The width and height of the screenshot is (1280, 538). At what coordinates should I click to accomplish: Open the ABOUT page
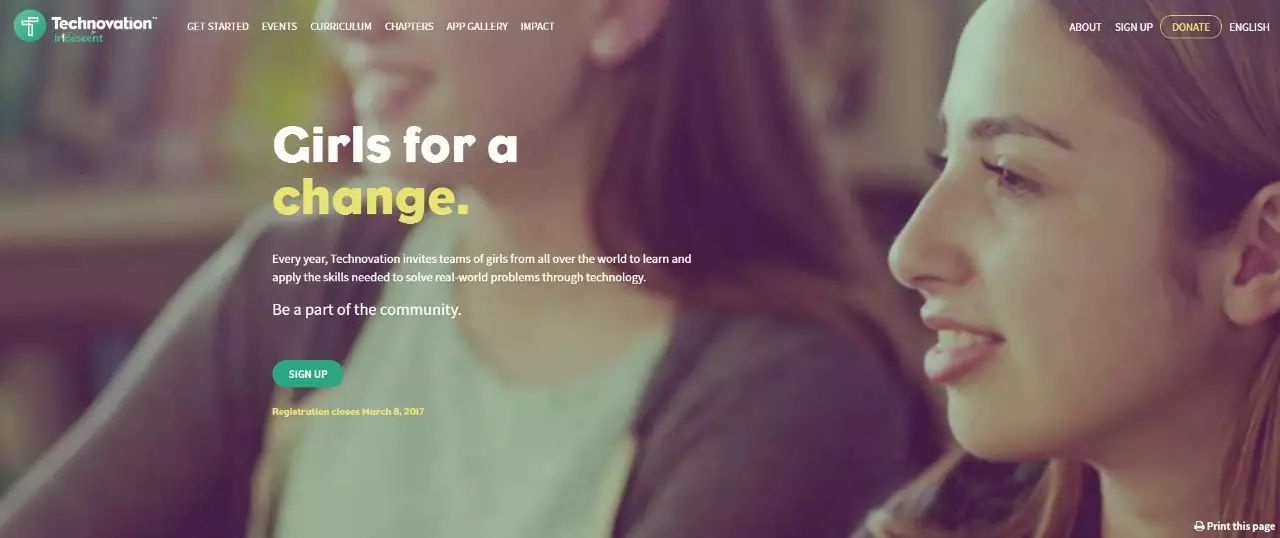tap(1085, 27)
